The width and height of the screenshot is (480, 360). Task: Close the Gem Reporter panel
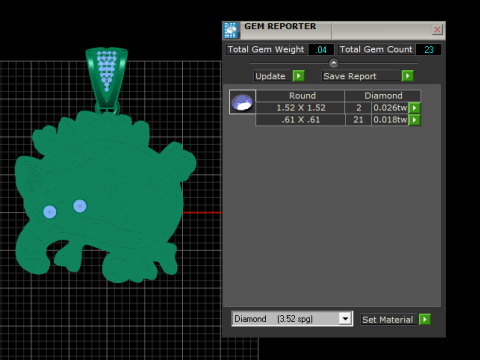point(437,30)
